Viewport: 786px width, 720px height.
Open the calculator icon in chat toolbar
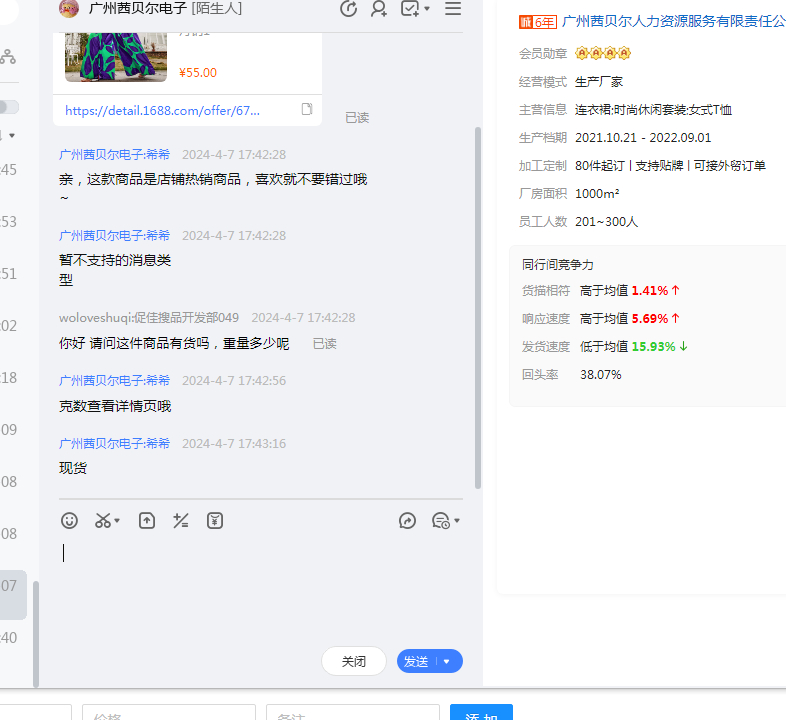tap(181, 520)
